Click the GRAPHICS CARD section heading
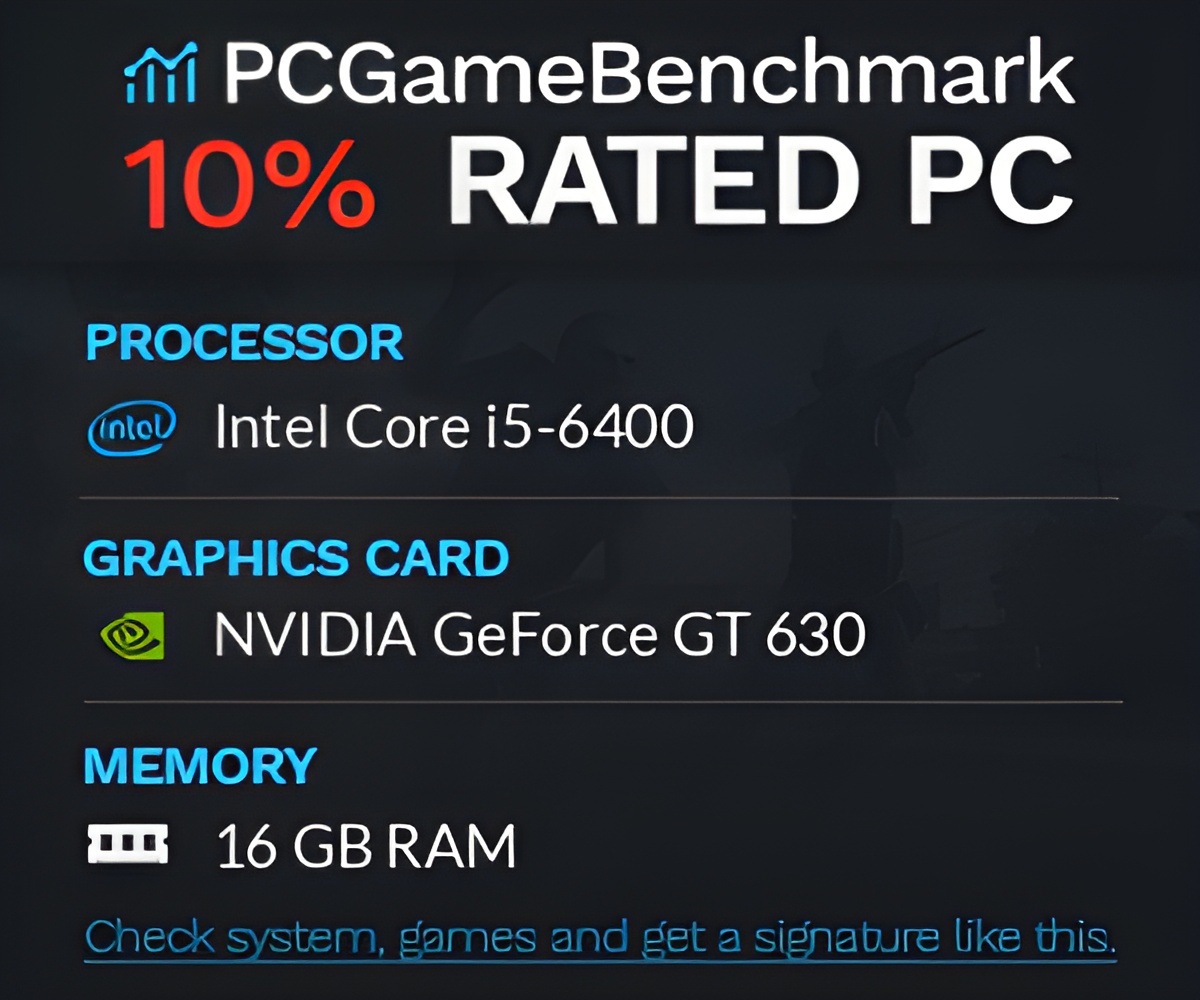1200x1000 pixels. tap(296, 558)
